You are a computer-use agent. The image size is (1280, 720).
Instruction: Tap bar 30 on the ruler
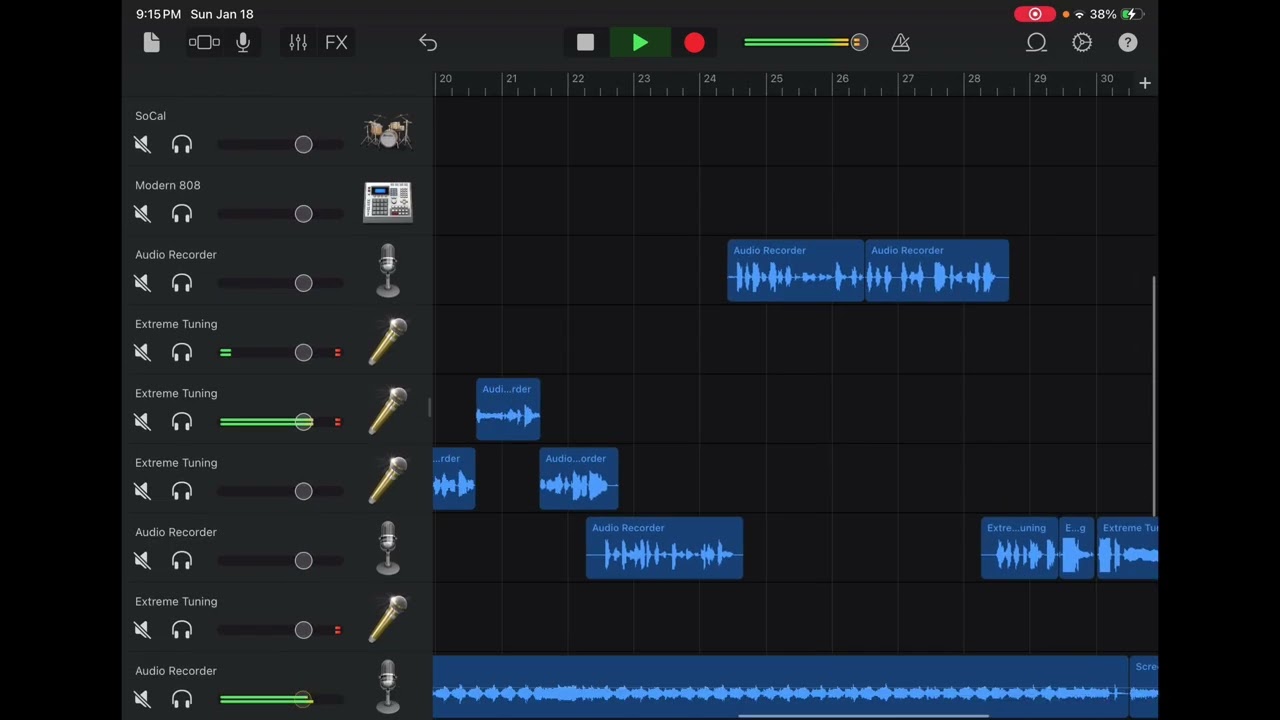tap(1106, 79)
